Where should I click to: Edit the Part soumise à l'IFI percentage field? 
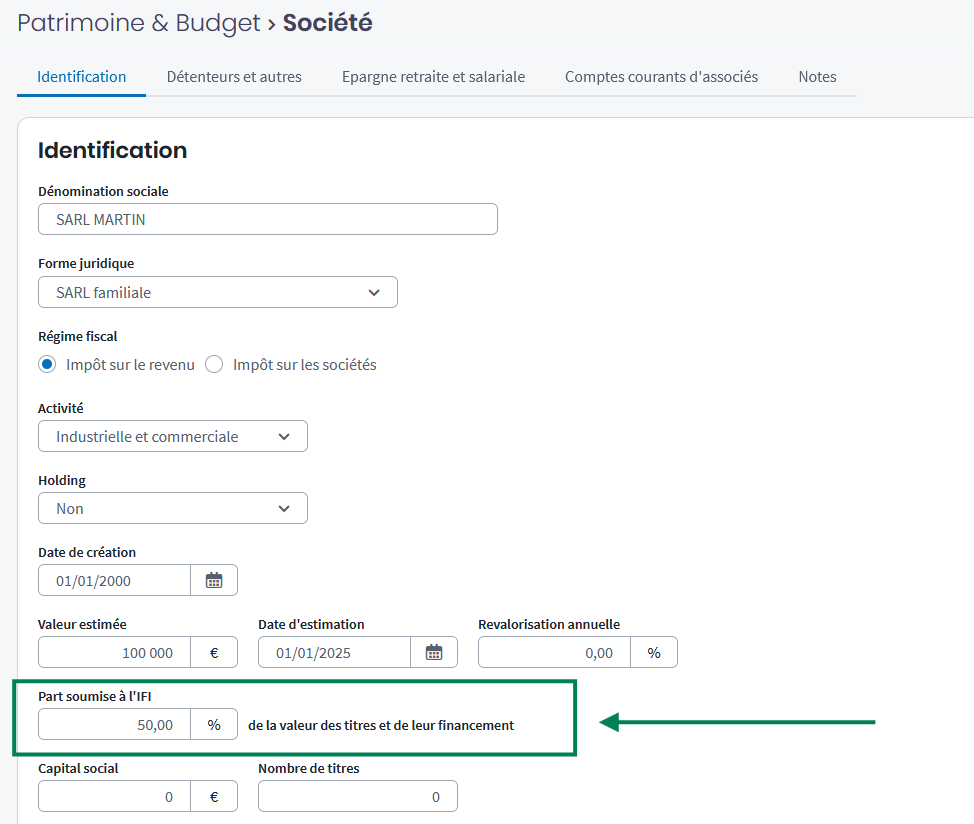click(x=114, y=724)
